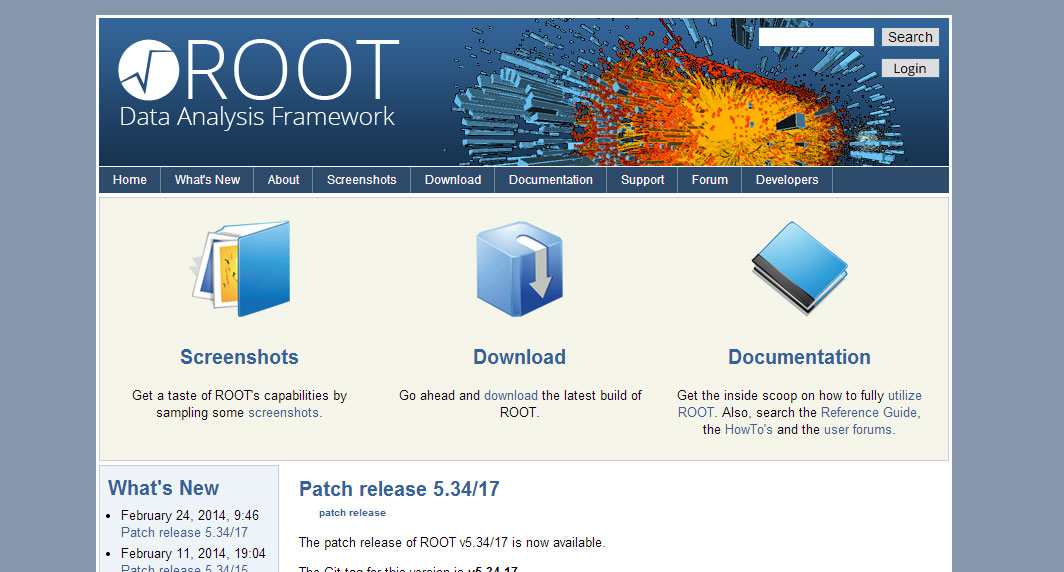The height and width of the screenshot is (572, 1064).
Task: Click the Screenshots heading link
Action: [x=239, y=357]
